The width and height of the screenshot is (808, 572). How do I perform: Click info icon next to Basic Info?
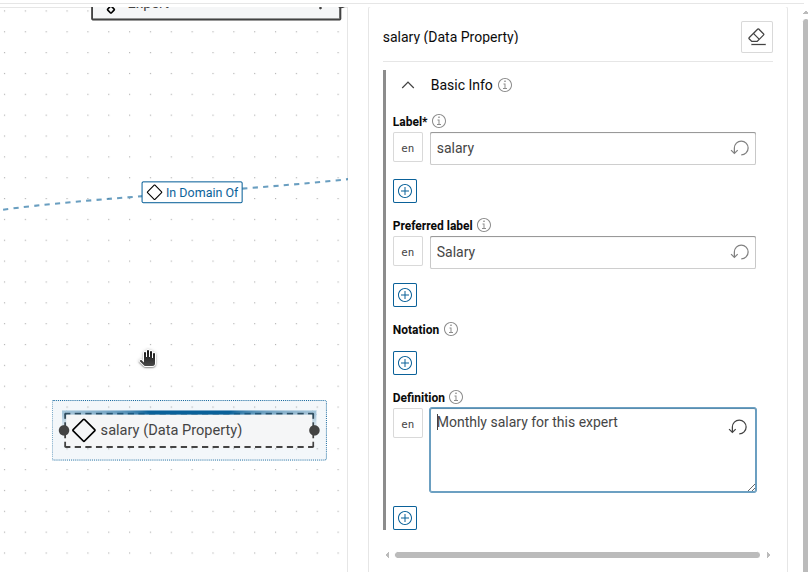tap(505, 86)
